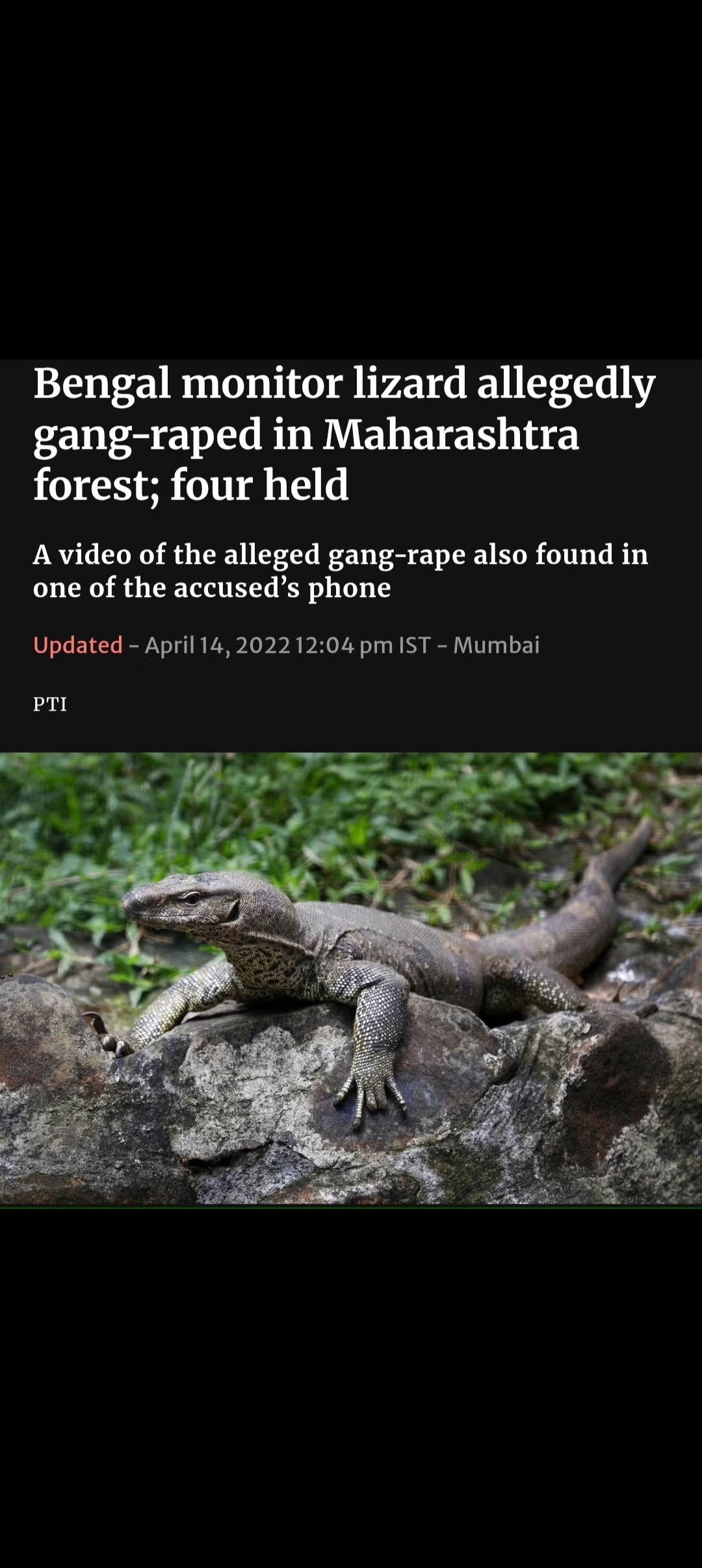Open the Bengal monitor lizard headline
The height and width of the screenshot is (1568, 702).
click(x=344, y=434)
